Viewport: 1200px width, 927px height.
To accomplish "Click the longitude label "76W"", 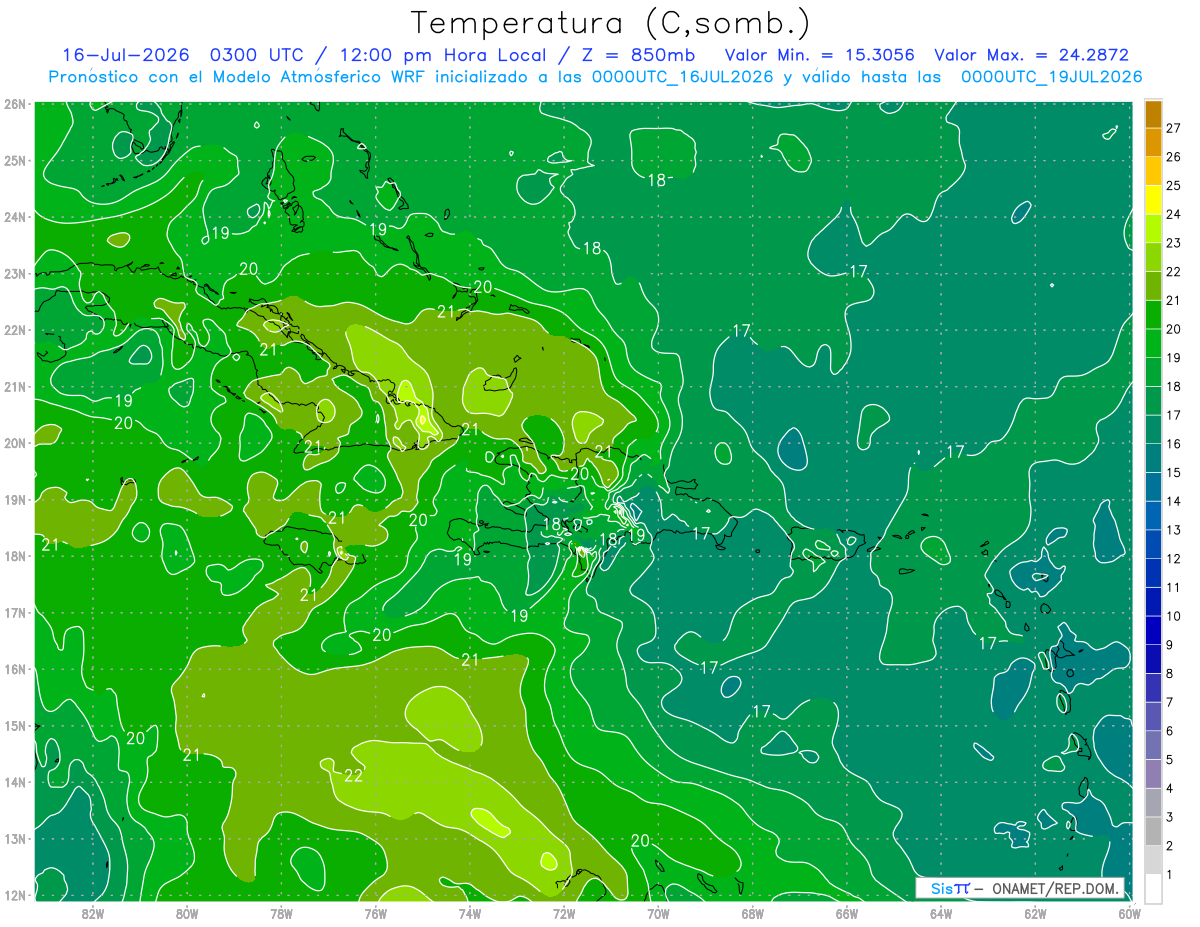I will click(x=376, y=913).
